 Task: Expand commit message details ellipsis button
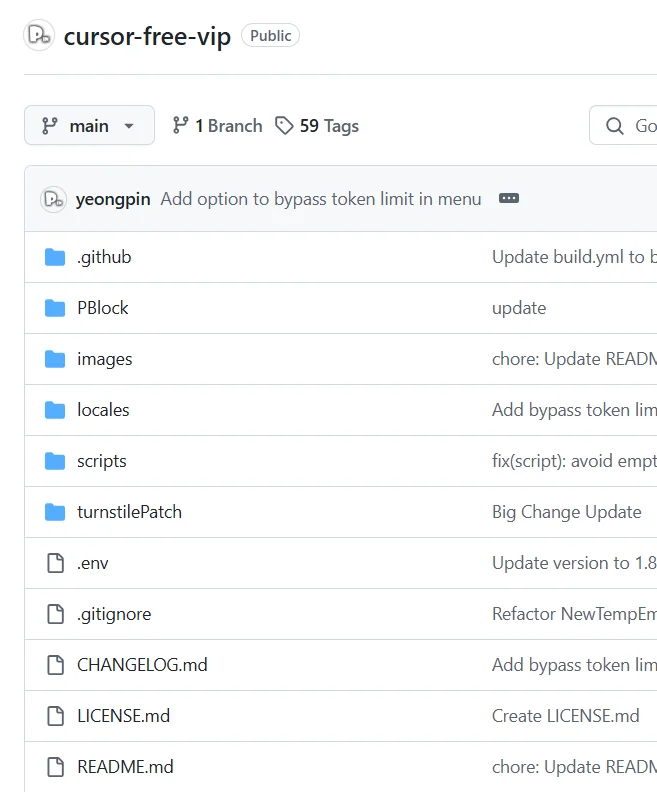(509, 198)
